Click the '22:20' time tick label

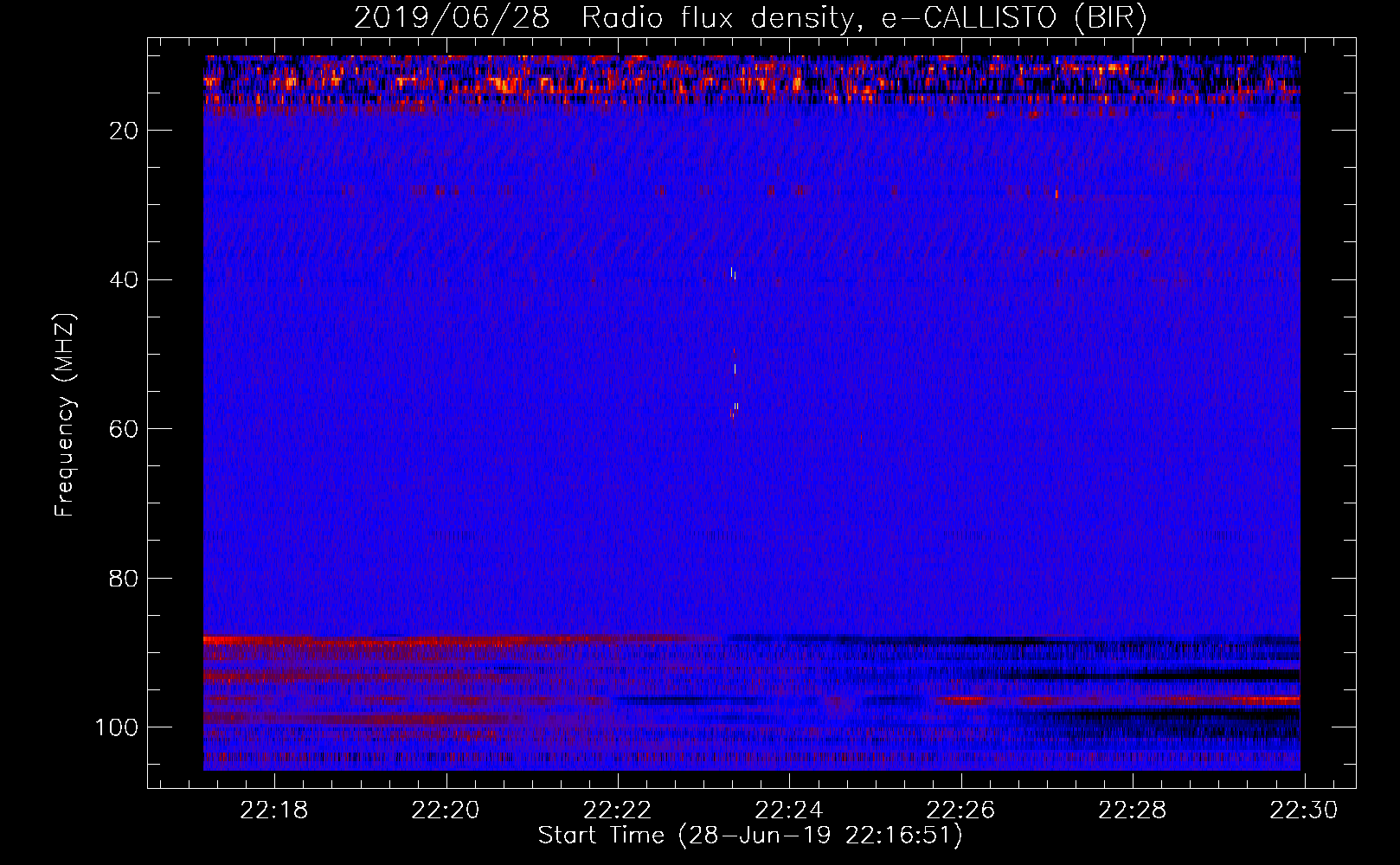[446, 811]
